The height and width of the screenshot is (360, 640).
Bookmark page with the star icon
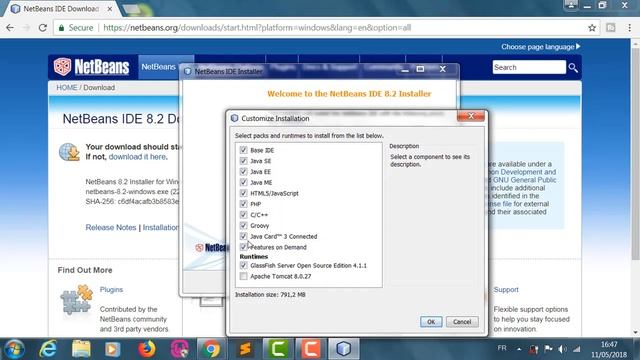[x=592, y=28]
